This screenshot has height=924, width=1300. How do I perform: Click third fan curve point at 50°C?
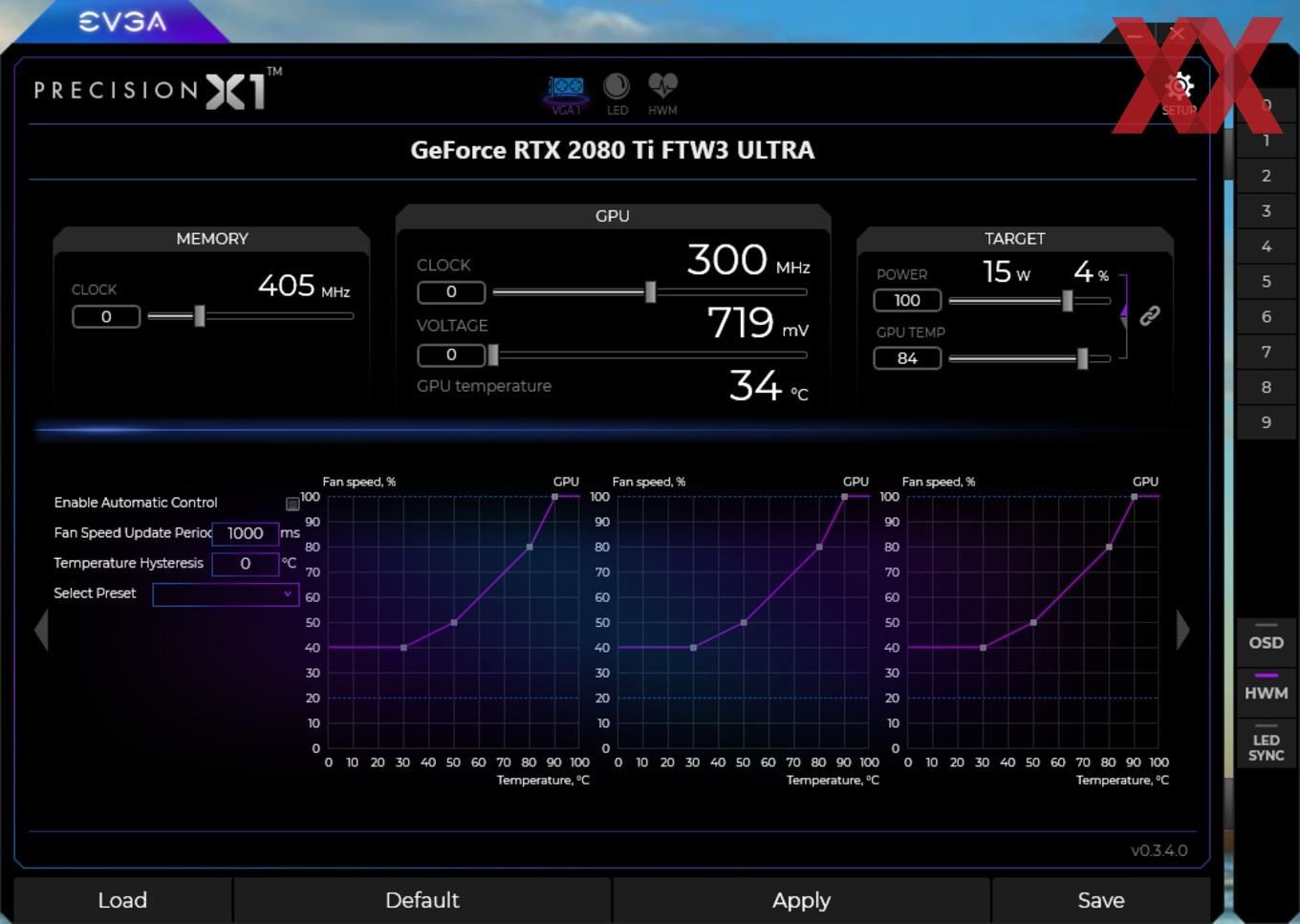pyautogui.click(x=1033, y=622)
